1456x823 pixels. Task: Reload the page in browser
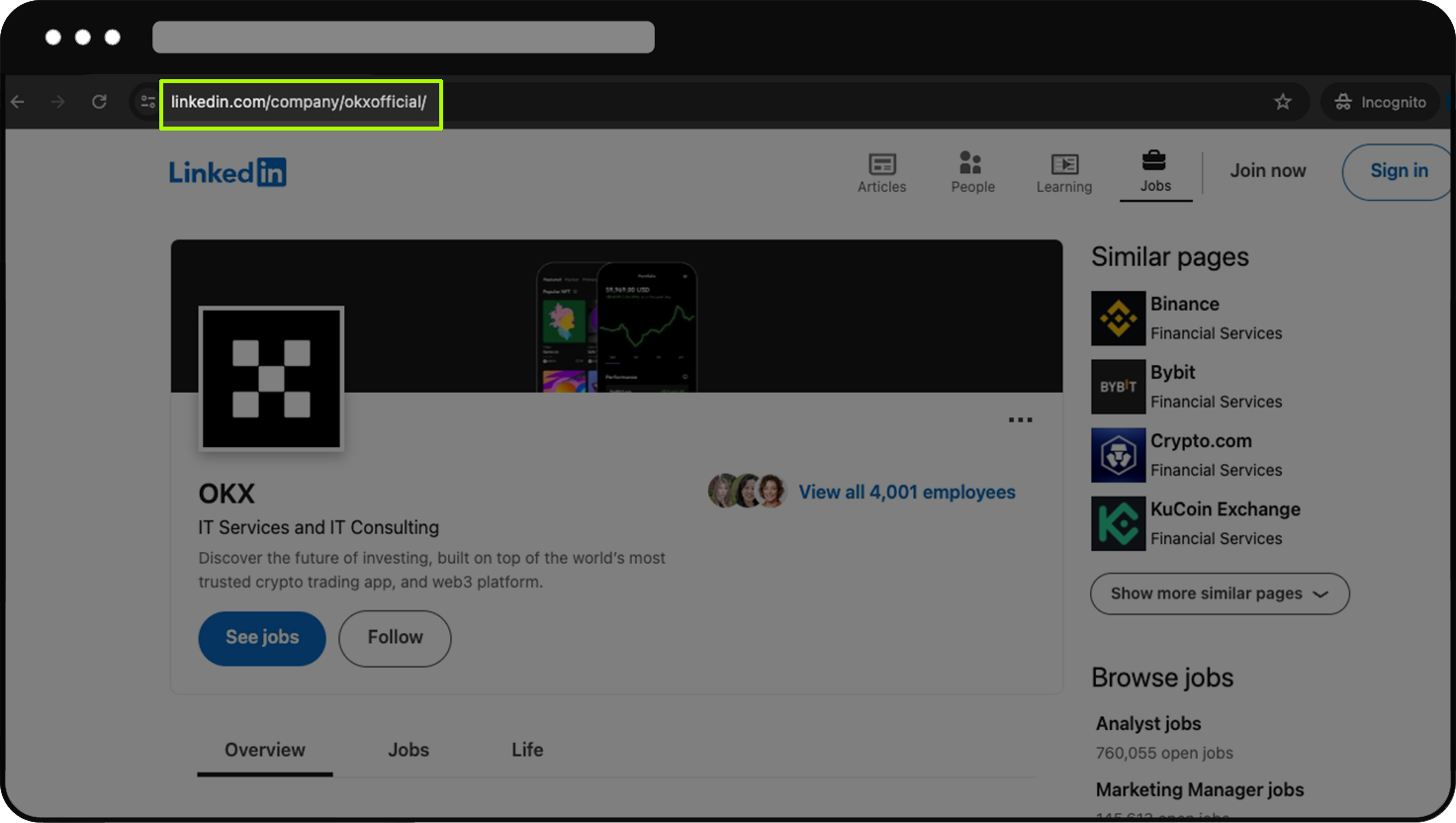point(99,102)
